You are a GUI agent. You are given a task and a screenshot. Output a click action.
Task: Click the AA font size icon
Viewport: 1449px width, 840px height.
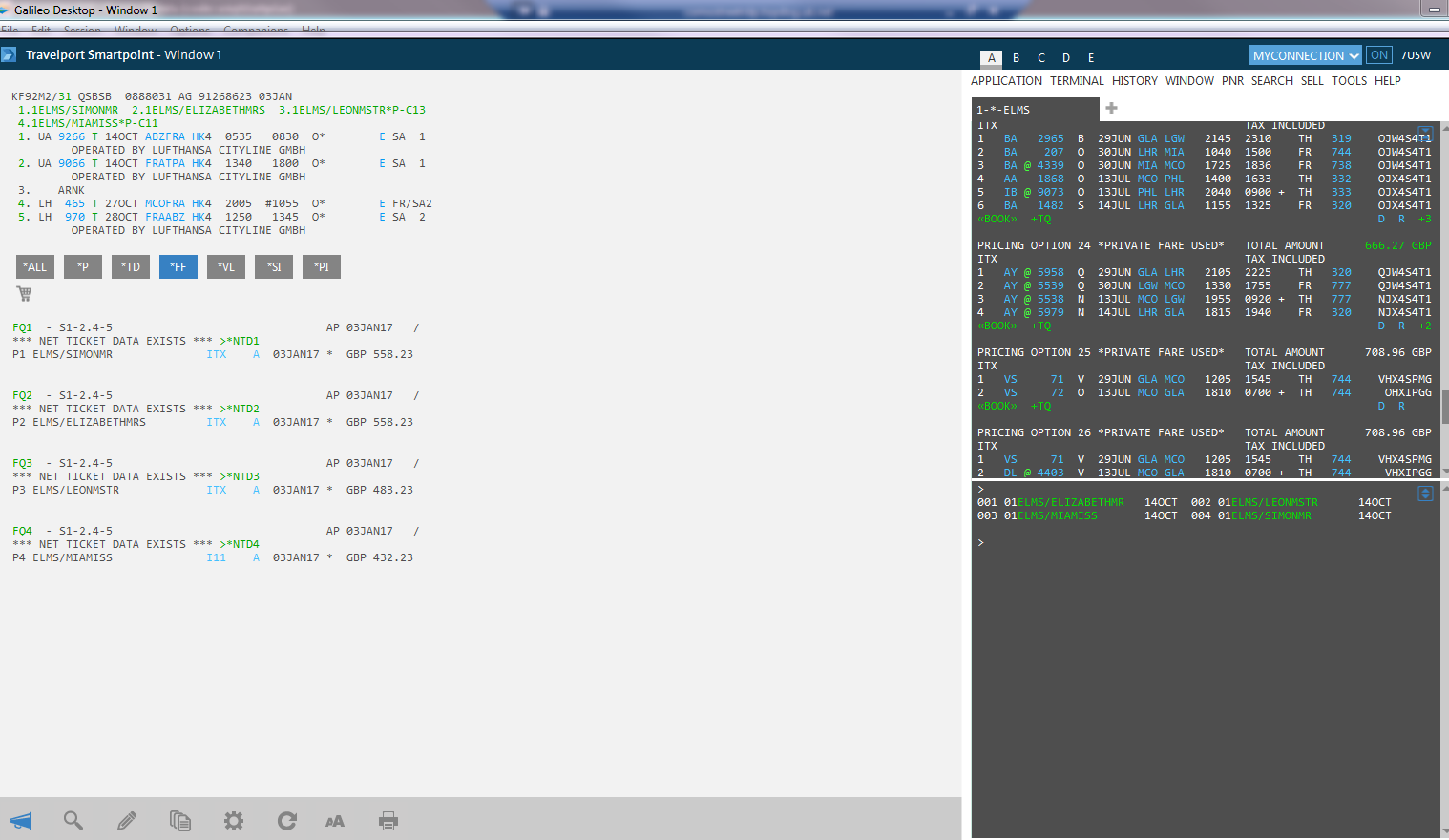[335, 821]
